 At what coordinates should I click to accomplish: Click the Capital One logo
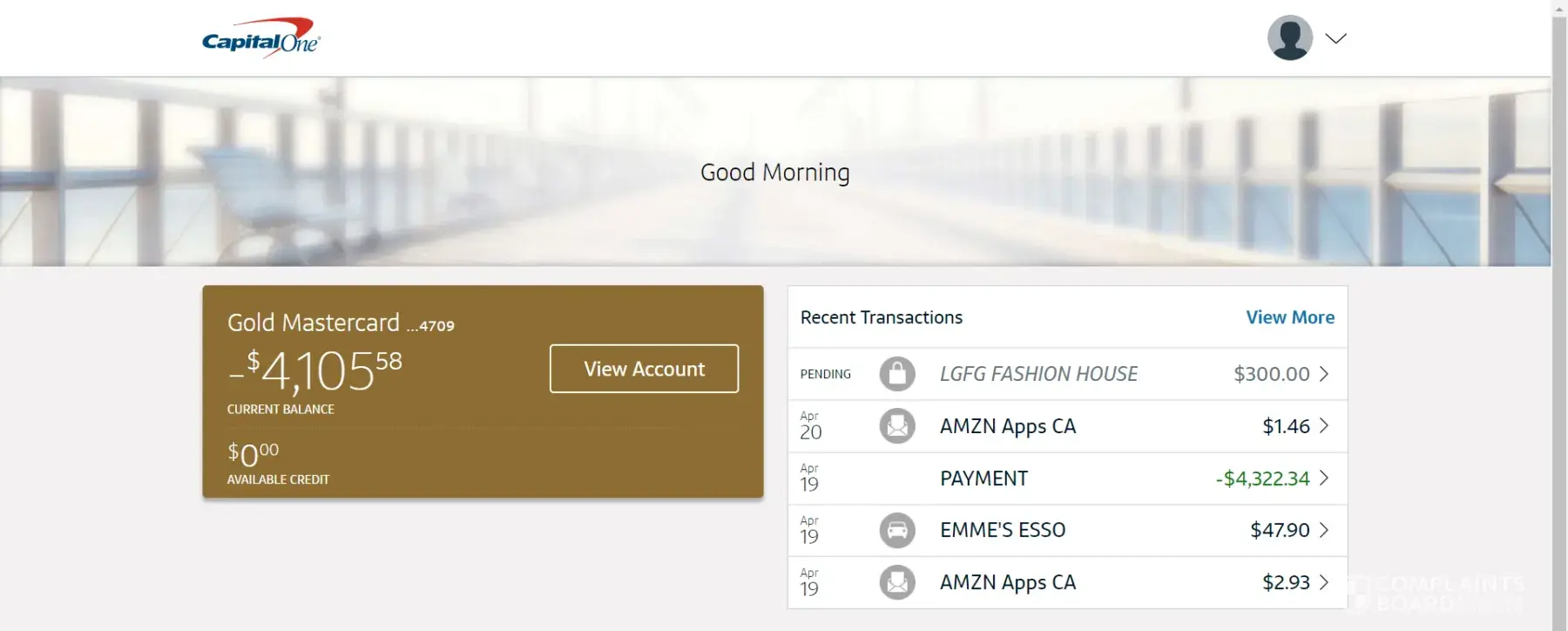coord(261,38)
